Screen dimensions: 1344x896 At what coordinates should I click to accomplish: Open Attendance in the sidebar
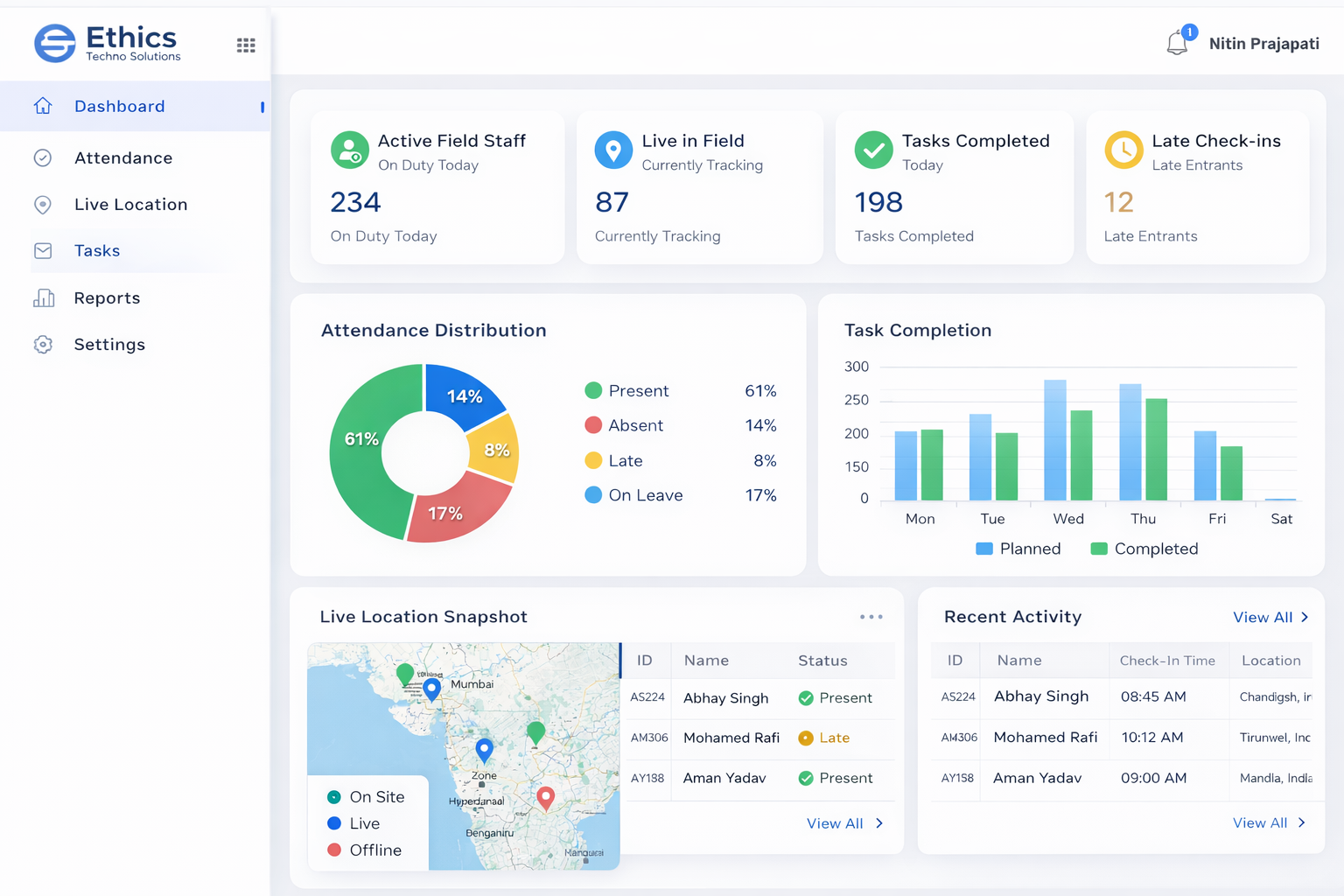tap(123, 158)
